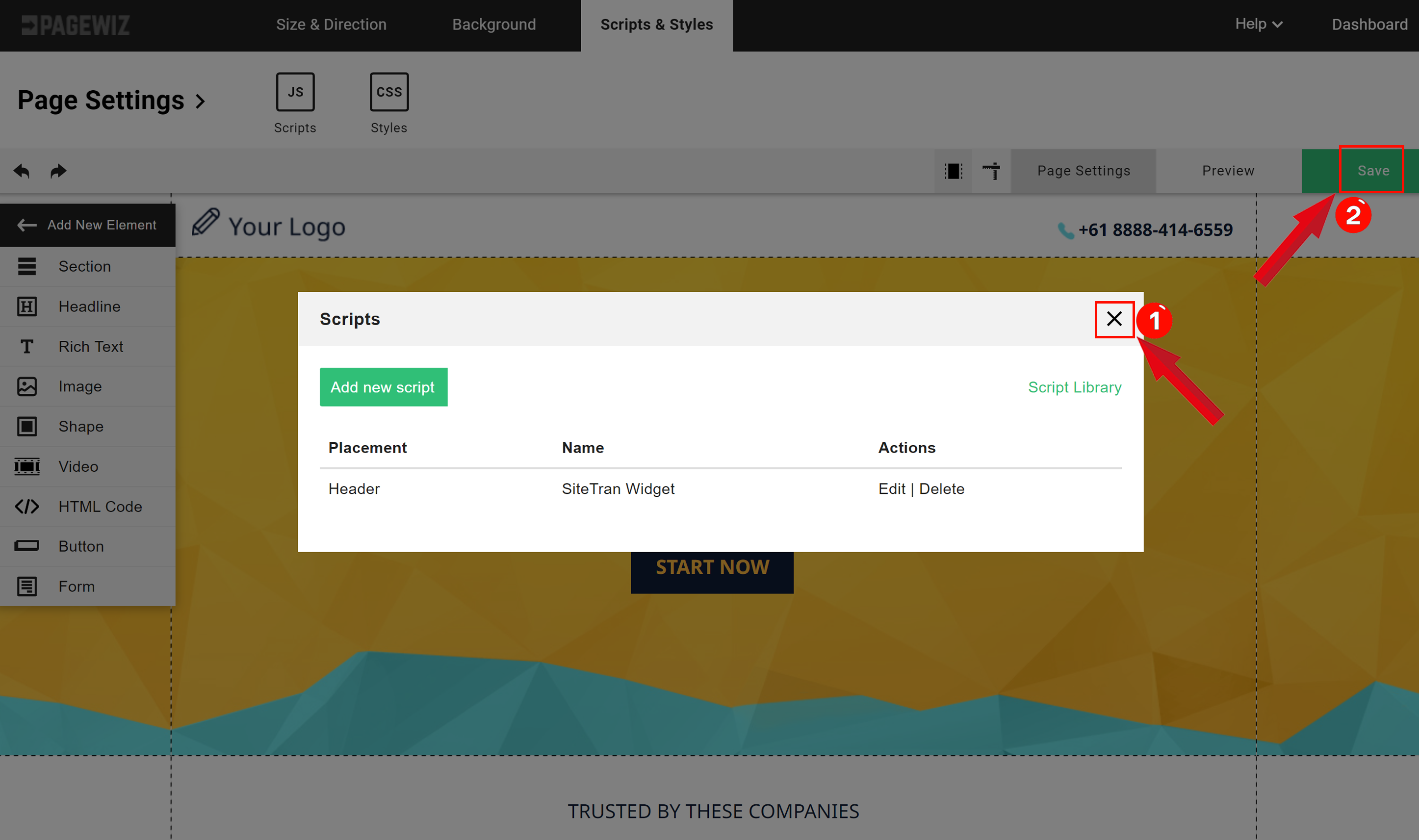
Task: Close the Scripts dialog
Action: [x=1114, y=319]
